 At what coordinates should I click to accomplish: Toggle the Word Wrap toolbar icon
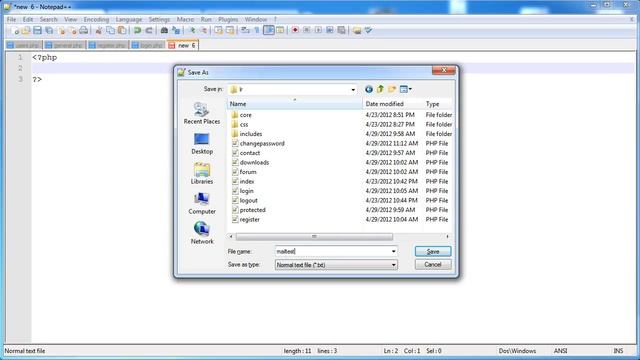click(245, 31)
